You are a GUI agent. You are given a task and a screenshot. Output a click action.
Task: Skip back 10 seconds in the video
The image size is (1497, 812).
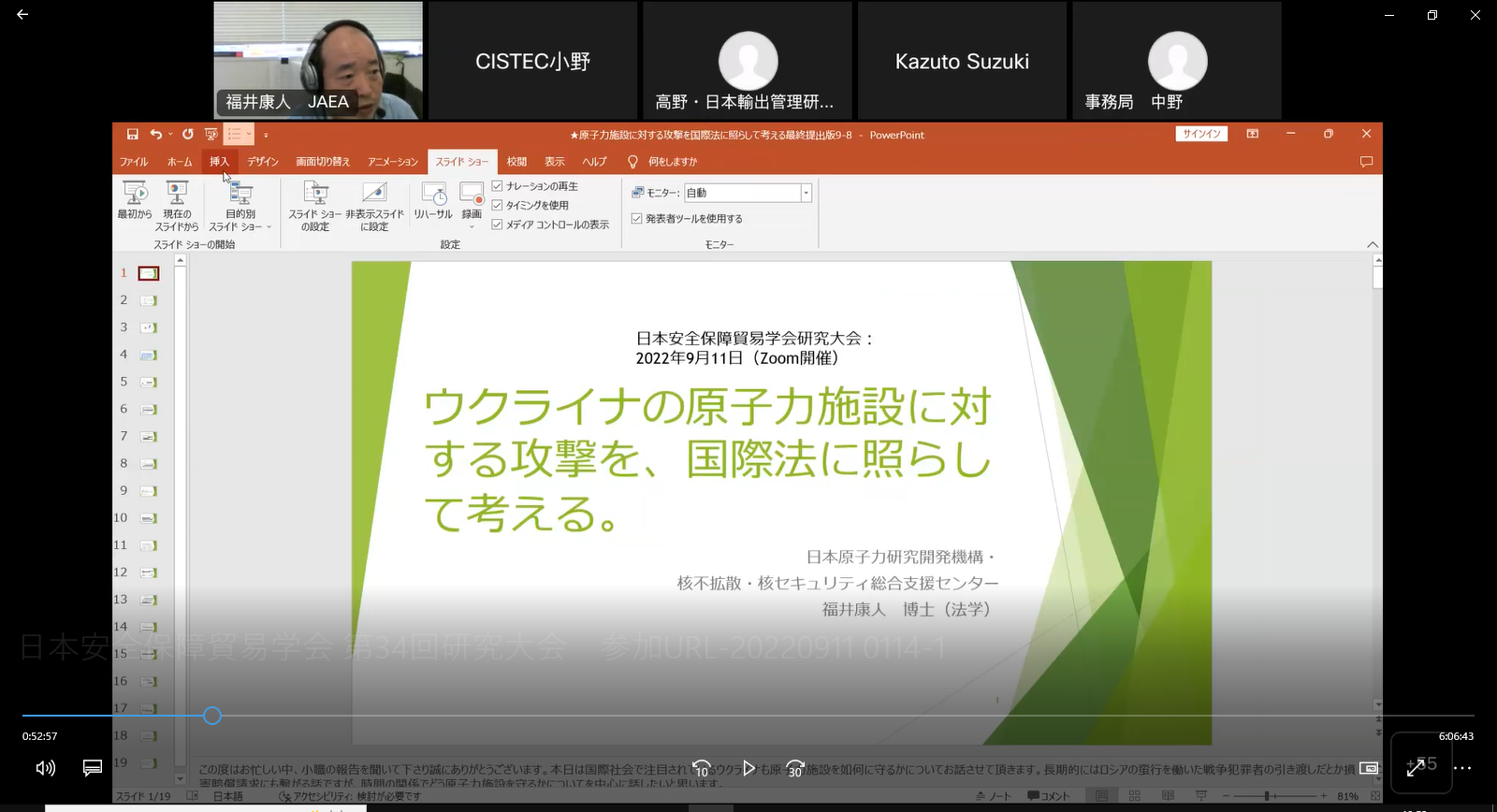(702, 768)
